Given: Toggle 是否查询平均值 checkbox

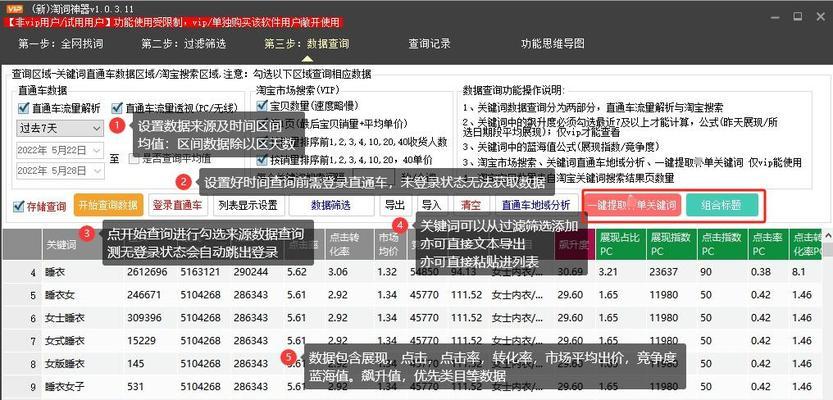Looking at the screenshot, I should click(x=133, y=158).
